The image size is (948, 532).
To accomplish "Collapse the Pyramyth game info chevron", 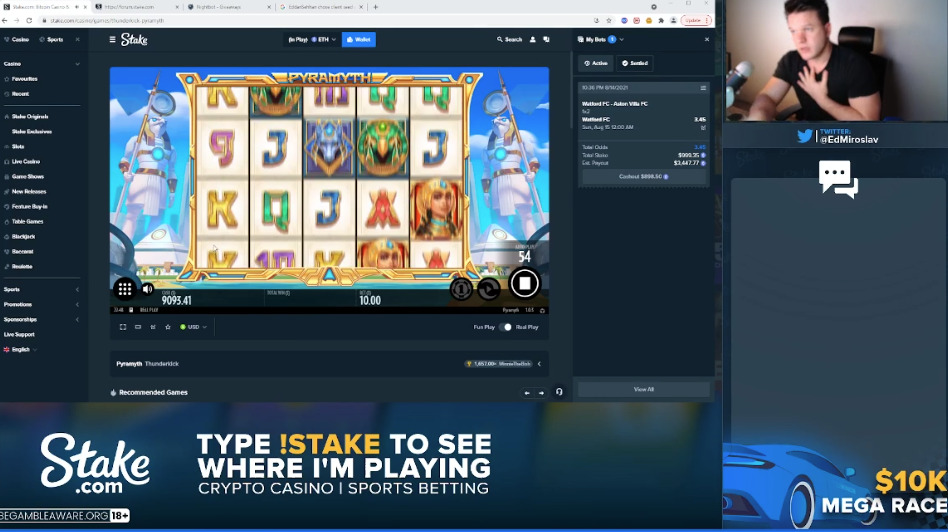I will tap(539, 364).
